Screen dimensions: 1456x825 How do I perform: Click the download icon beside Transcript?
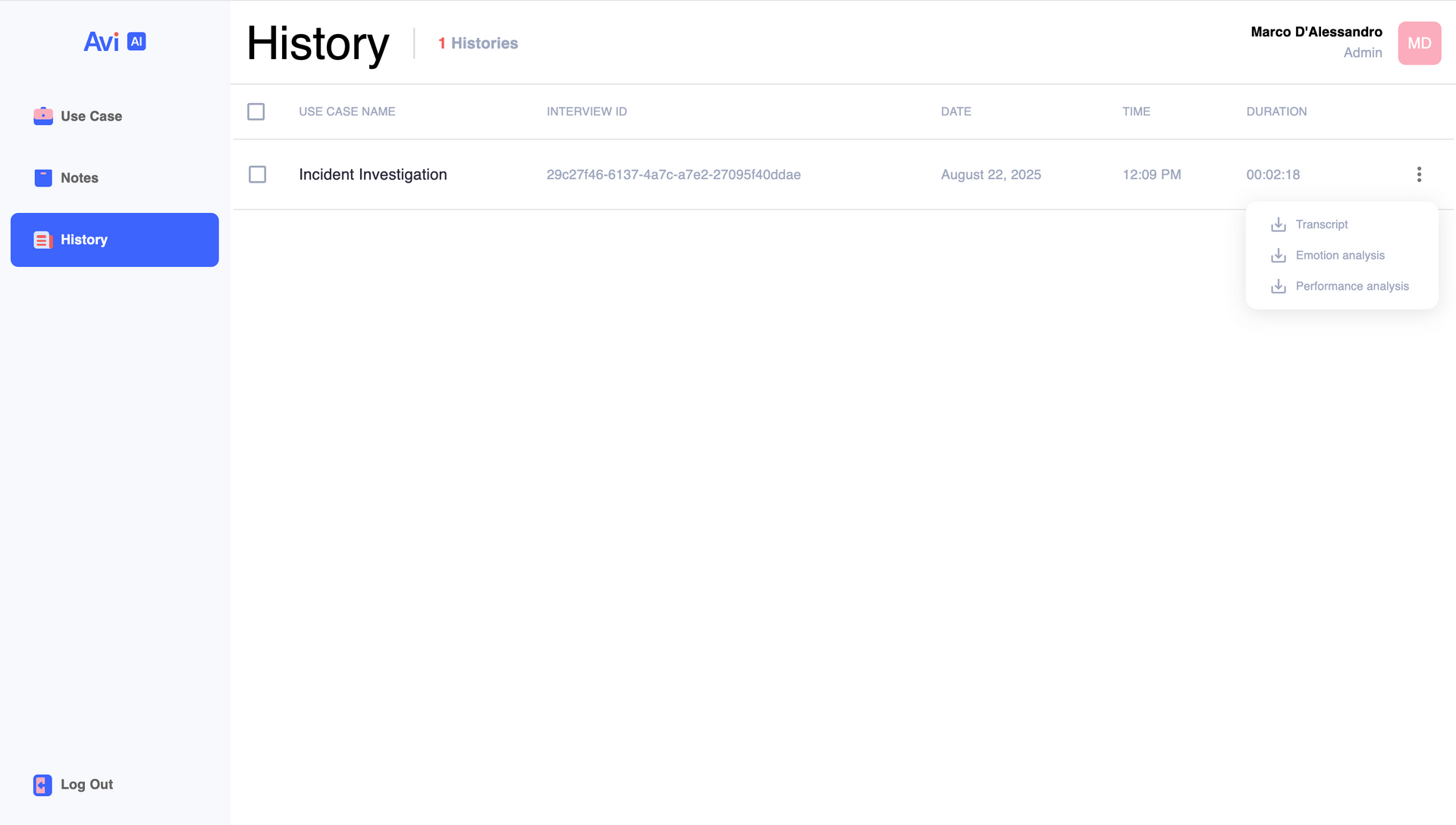click(x=1279, y=224)
